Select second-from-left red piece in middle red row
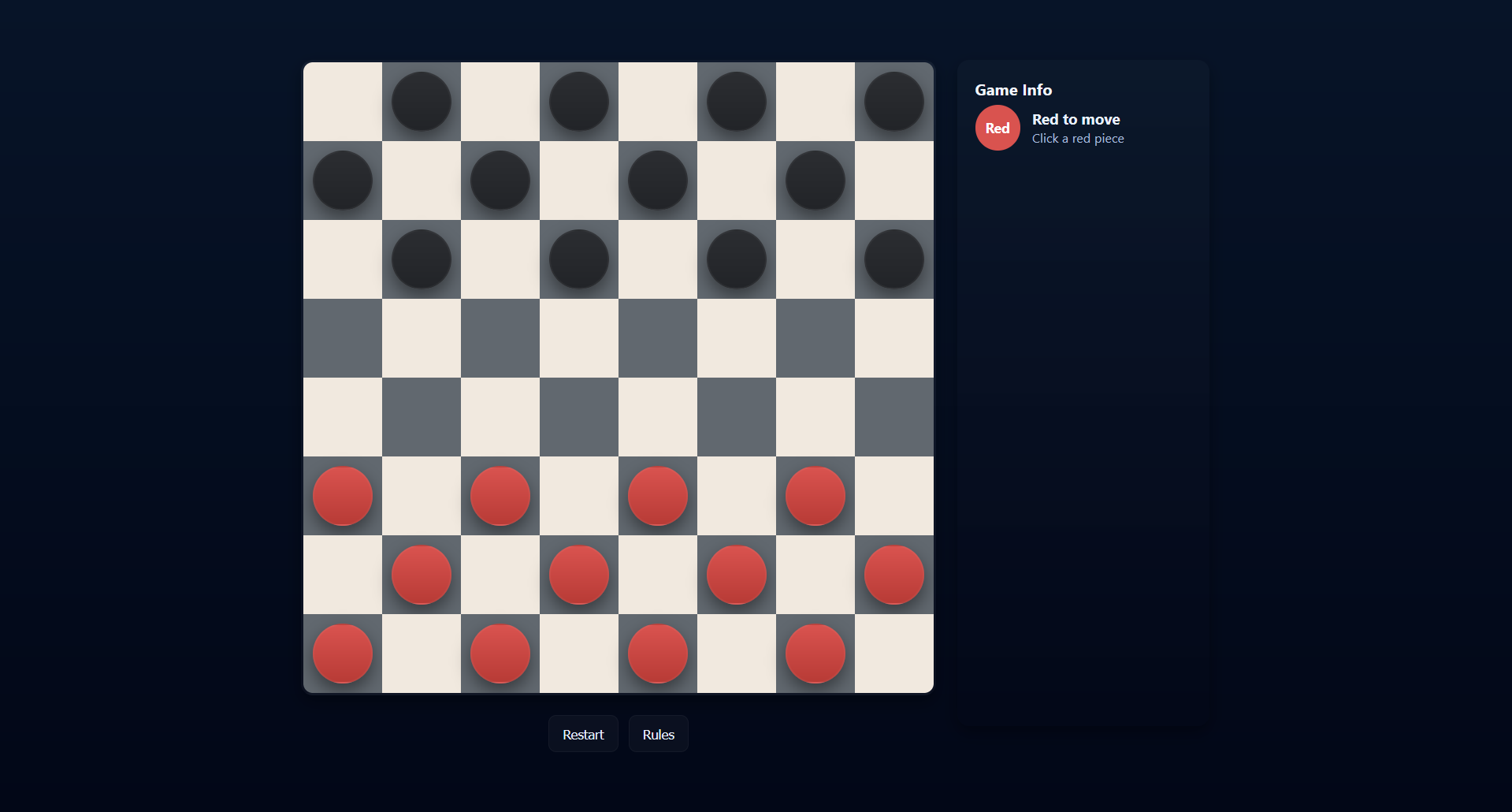Viewport: 1512px width, 812px height. click(579, 575)
